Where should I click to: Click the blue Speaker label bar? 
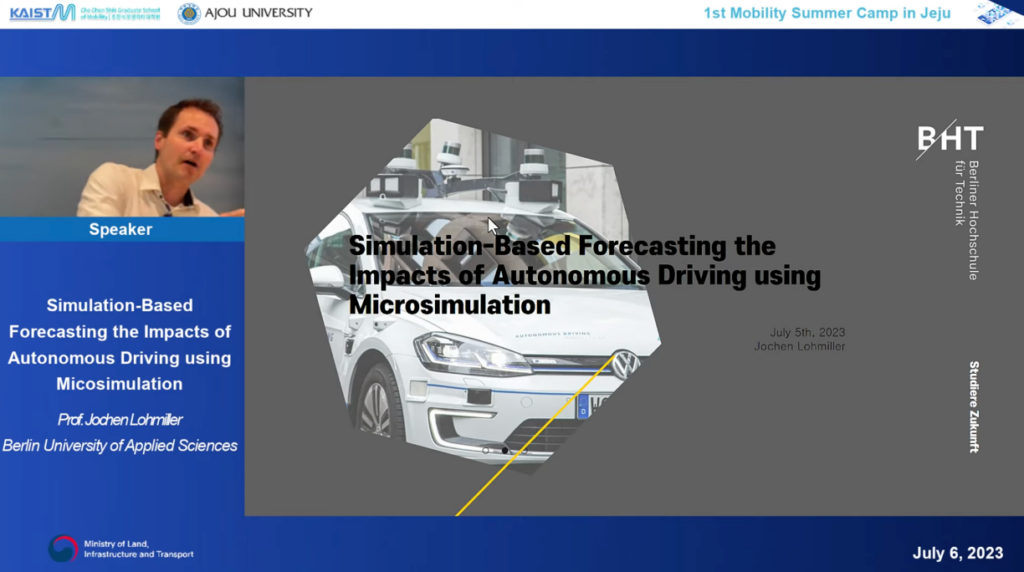[121, 229]
